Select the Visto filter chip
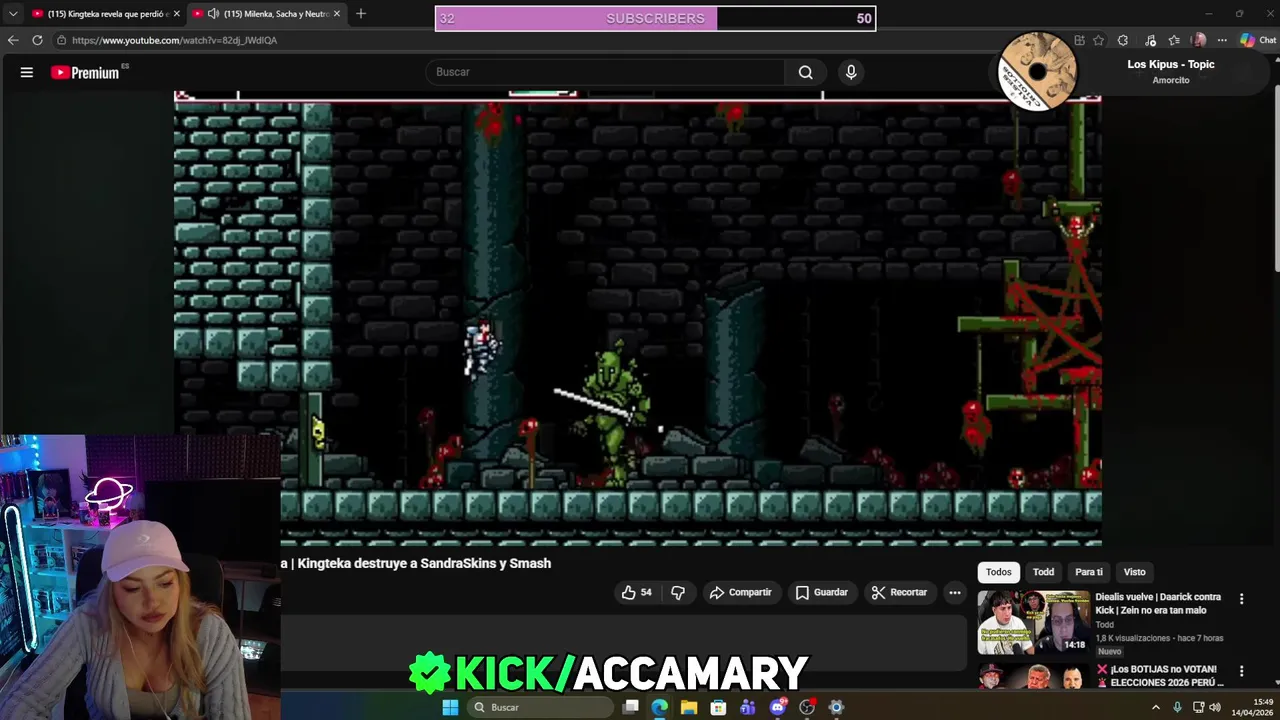 tap(1134, 572)
